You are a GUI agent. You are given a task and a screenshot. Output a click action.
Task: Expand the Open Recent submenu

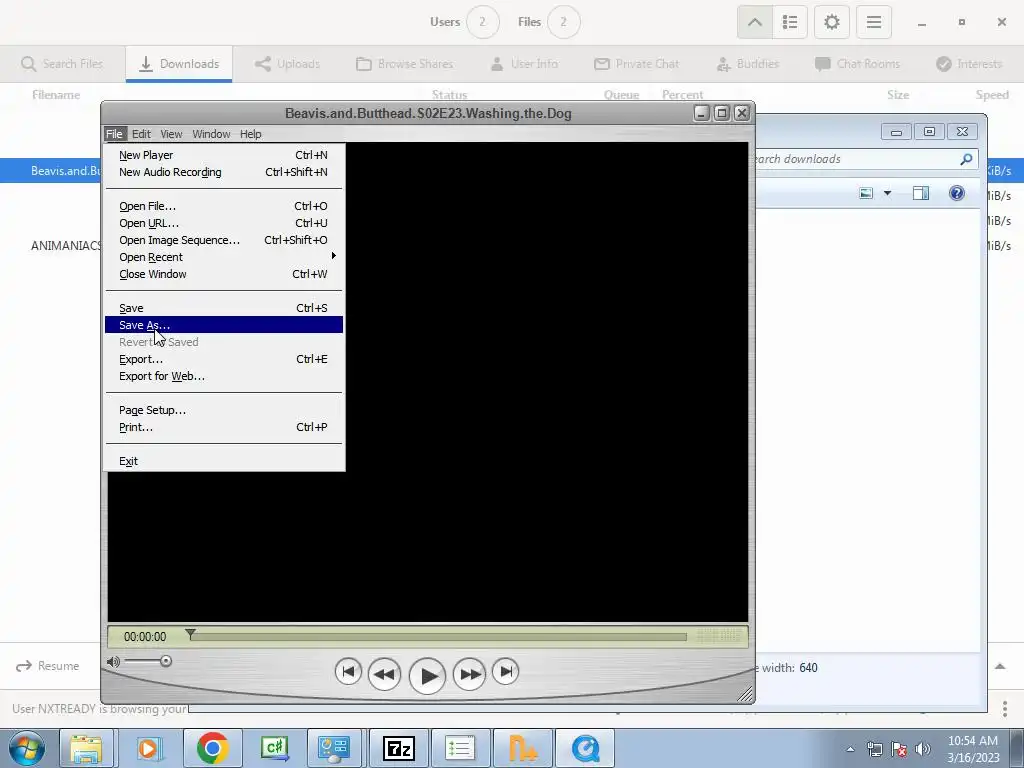pyautogui.click(x=223, y=257)
